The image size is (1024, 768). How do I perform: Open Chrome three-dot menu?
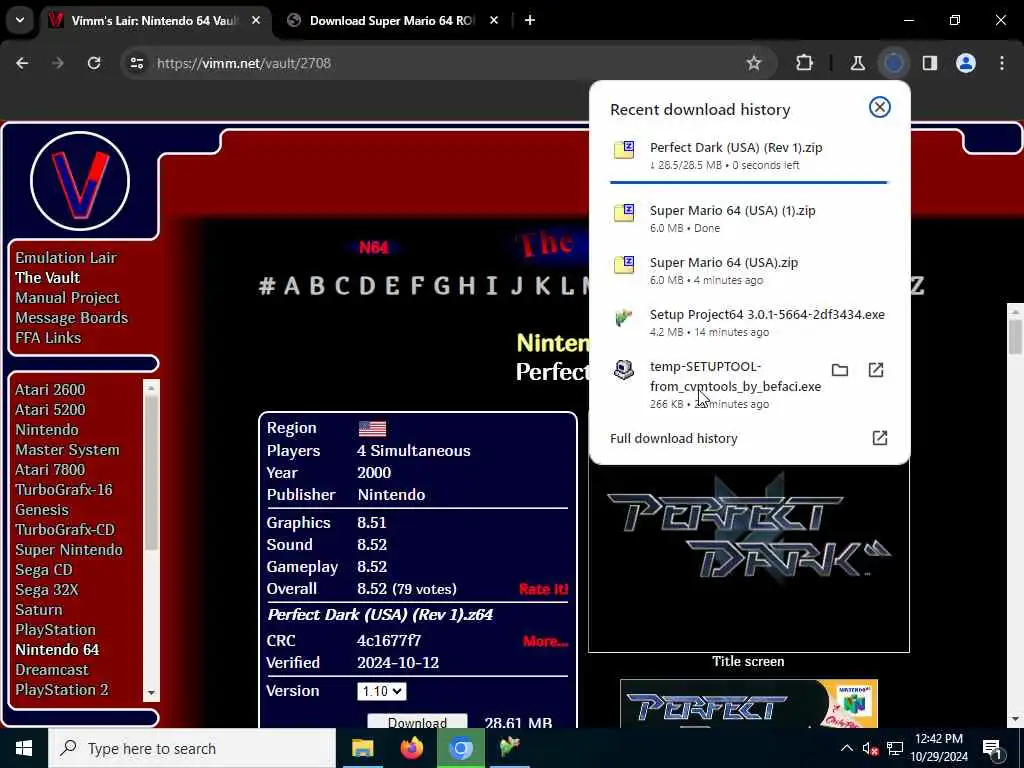(x=1002, y=63)
